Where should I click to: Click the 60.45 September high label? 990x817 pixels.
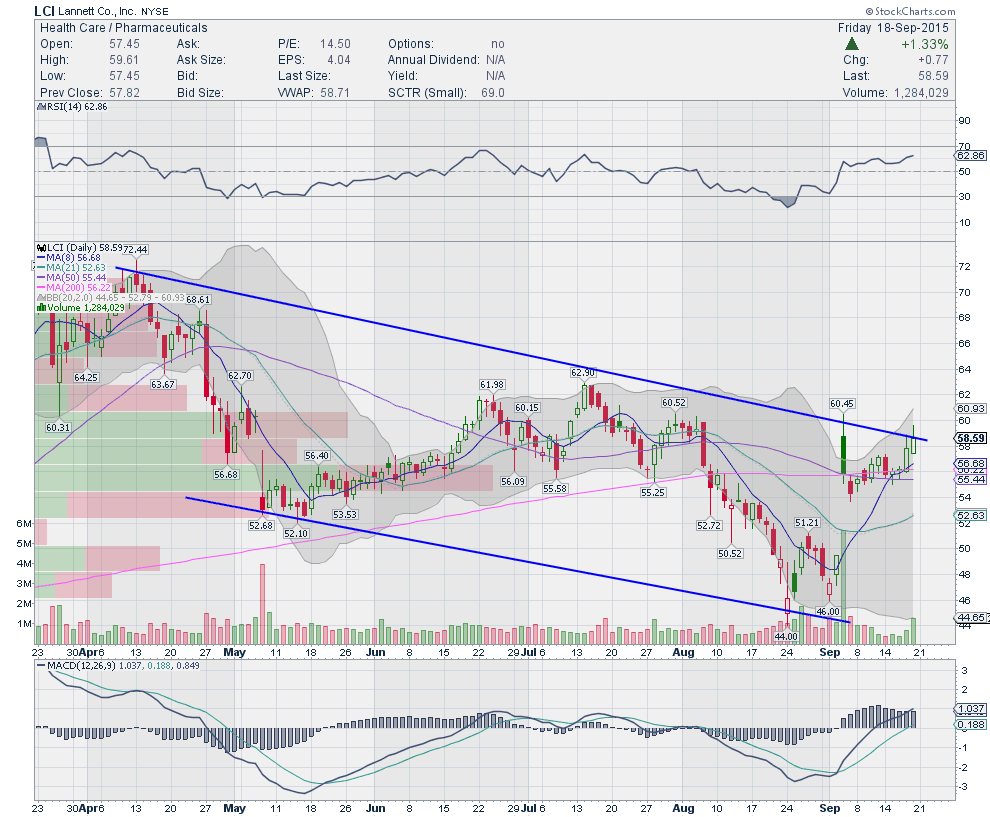click(x=842, y=403)
